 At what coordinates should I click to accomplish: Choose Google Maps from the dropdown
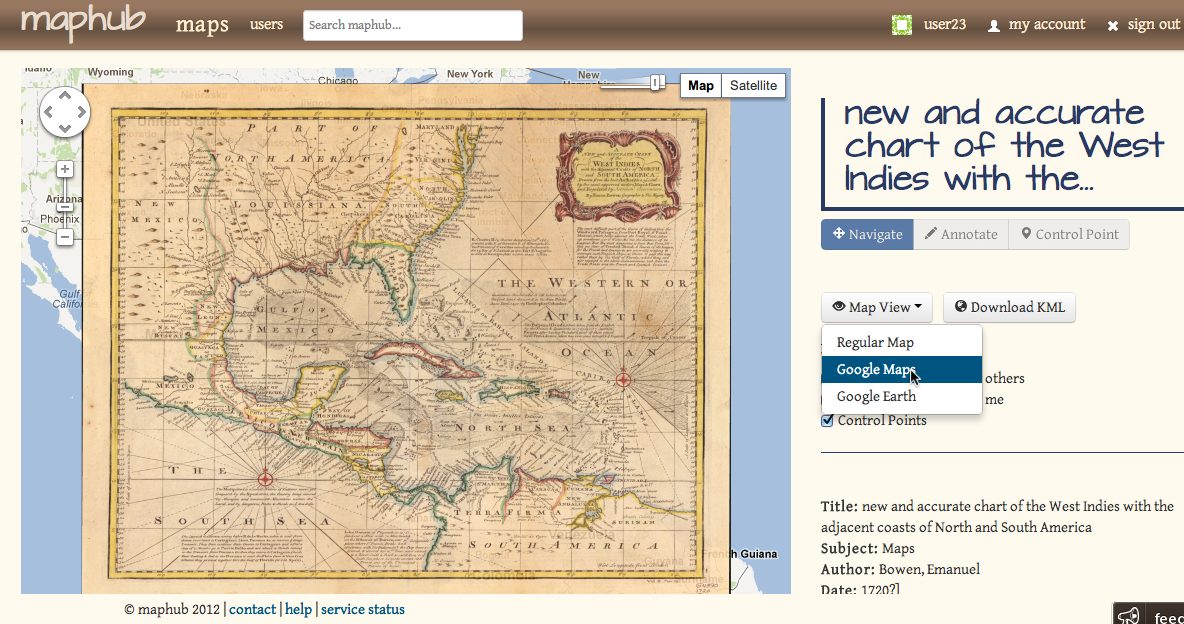(902, 369)
